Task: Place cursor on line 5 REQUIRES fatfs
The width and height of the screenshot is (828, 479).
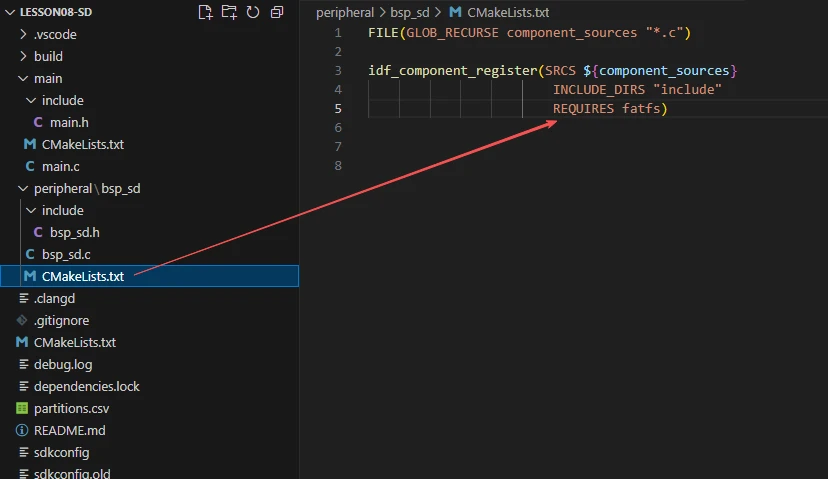Action: (610, 109)
